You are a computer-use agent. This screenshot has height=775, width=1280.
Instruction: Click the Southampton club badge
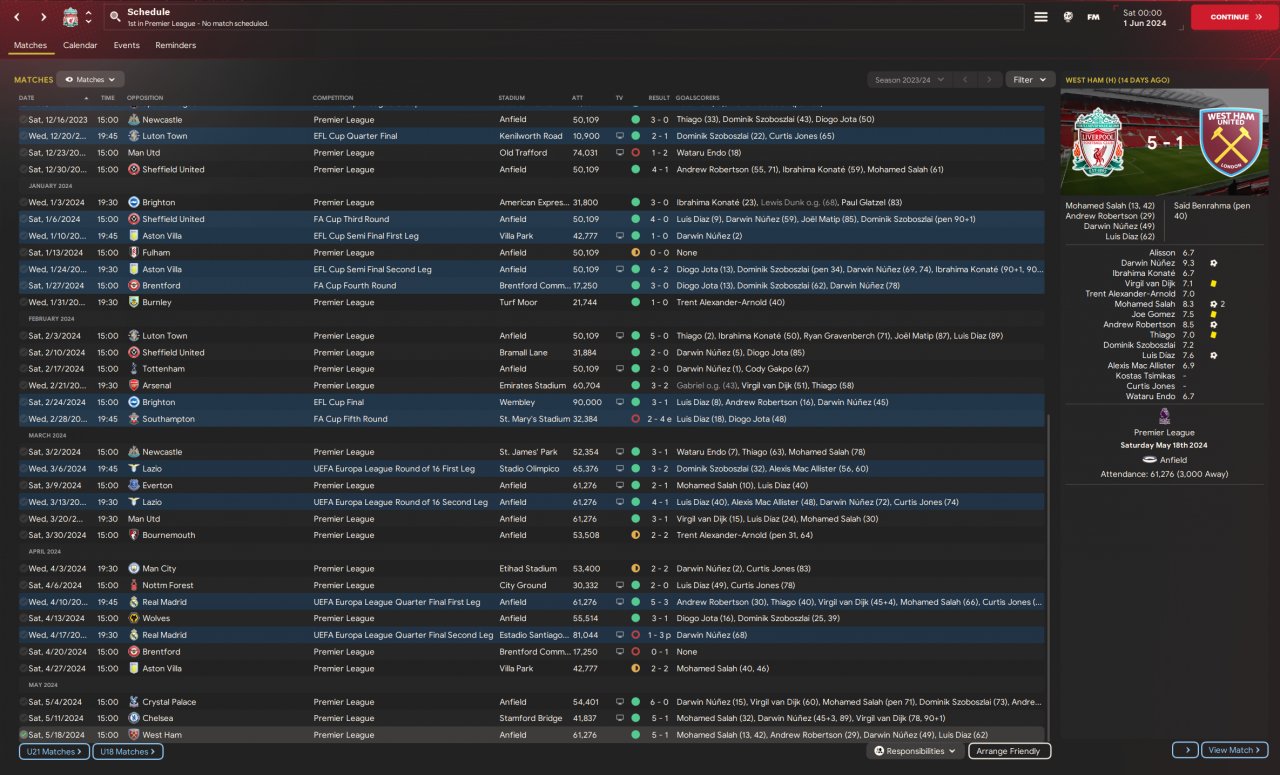click(x=134, y=419)
